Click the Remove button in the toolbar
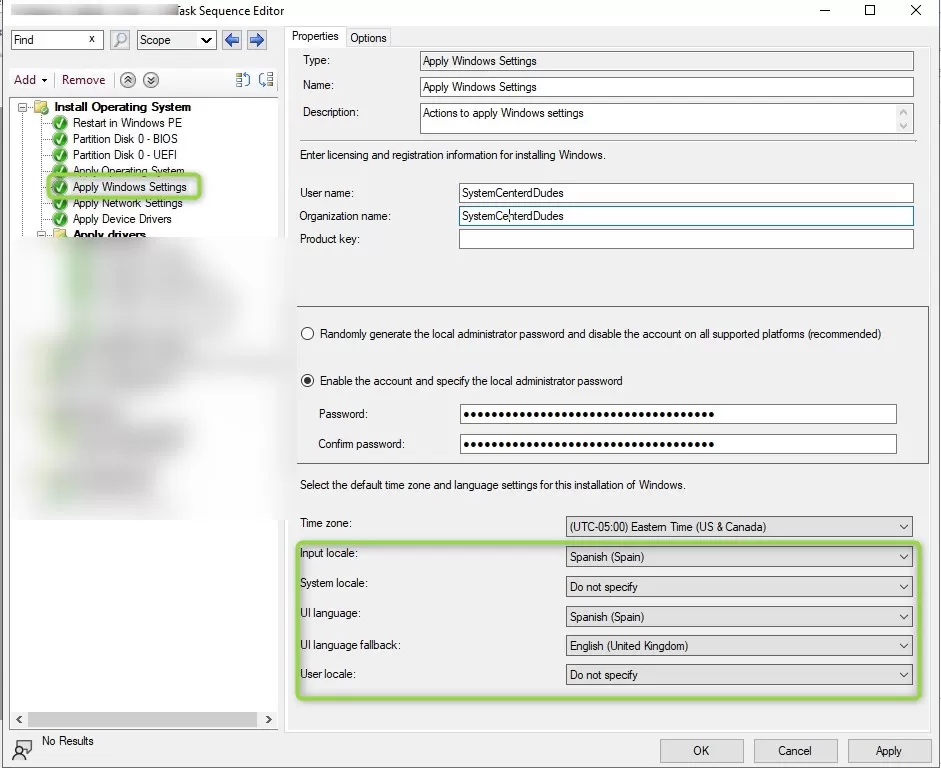The width and height of the screenshot is (941, 768). click(x=84, y=79)
